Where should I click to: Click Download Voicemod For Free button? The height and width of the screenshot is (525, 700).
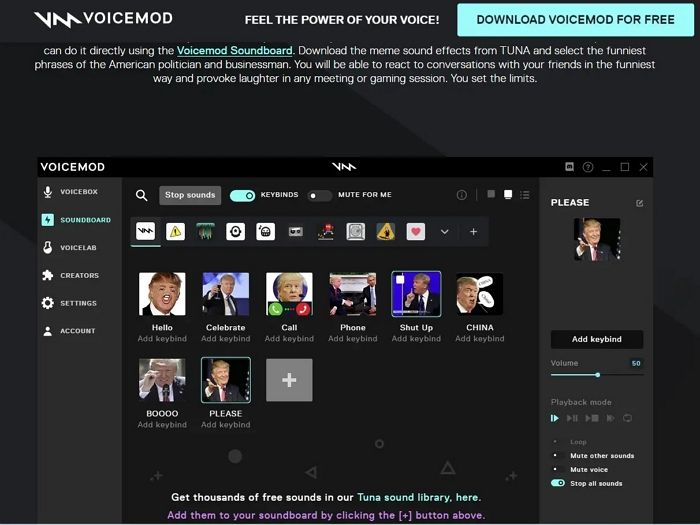pos(574,19)
